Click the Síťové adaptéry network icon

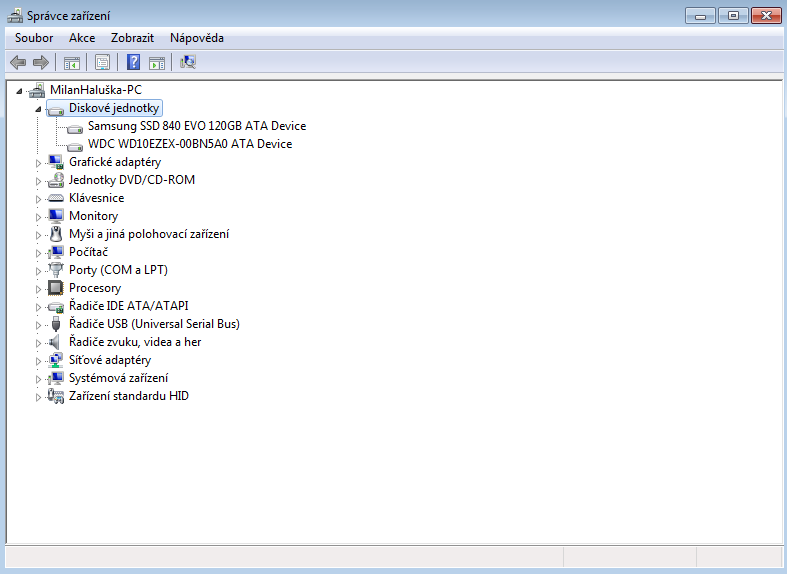point(56,360)
